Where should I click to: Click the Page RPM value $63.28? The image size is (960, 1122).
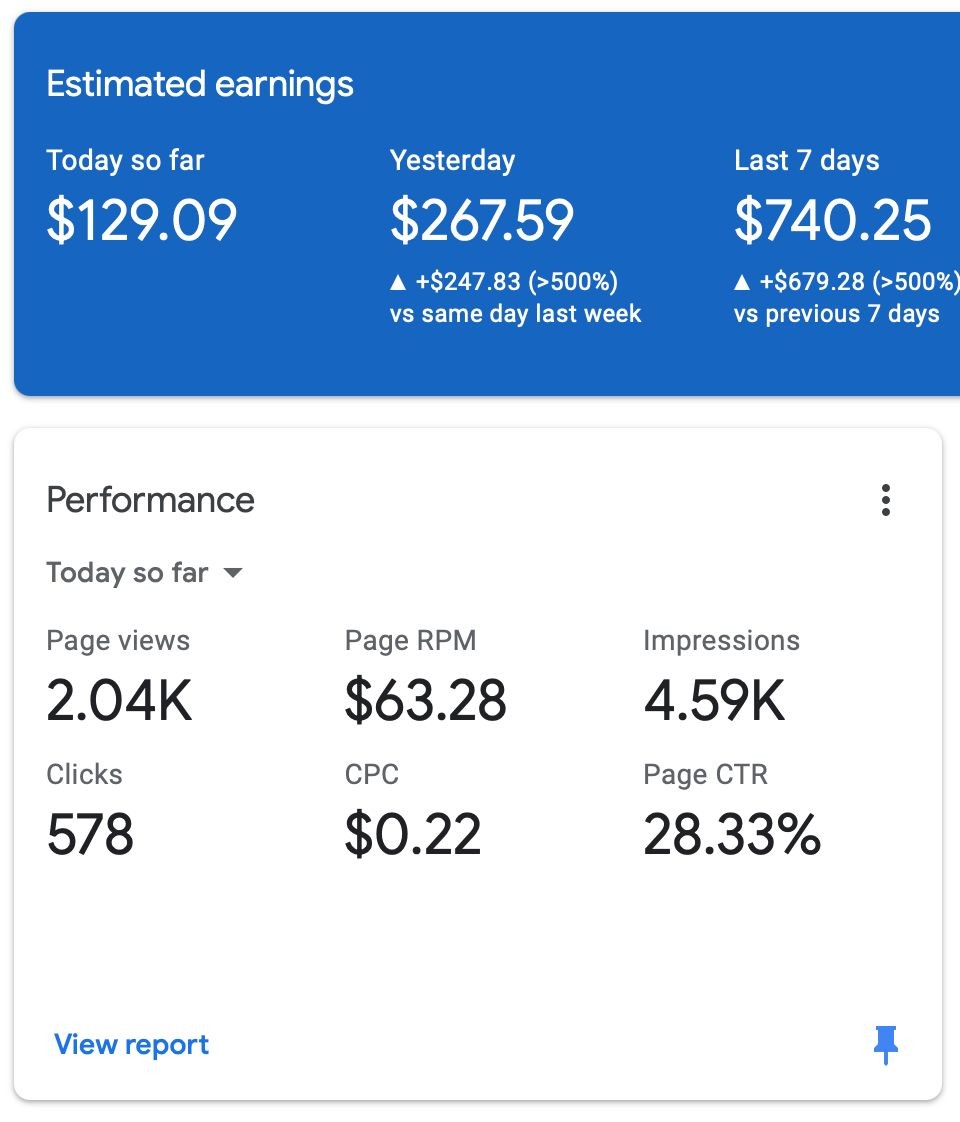click(x=426, y=701)
